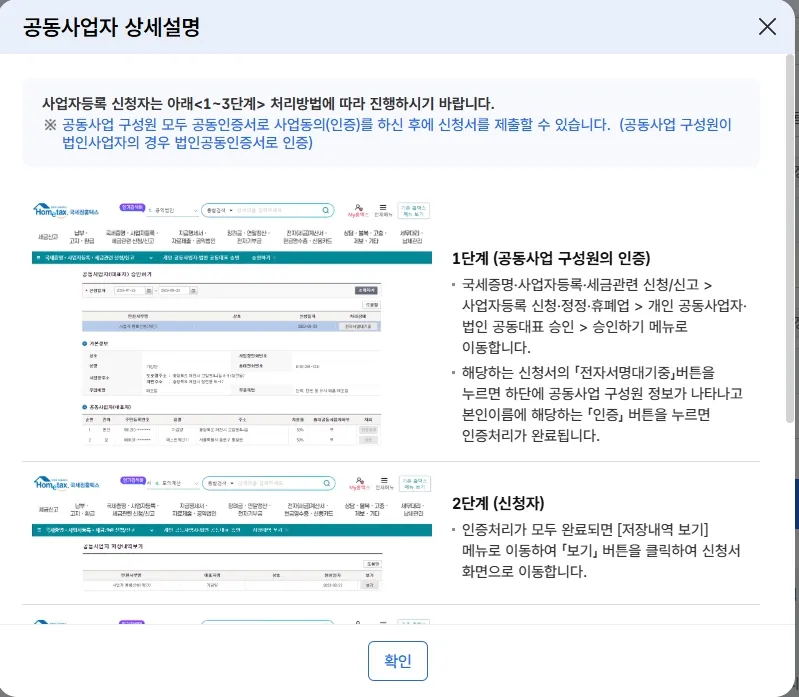
Task: Close the 공동사업자 상세설명 dialog
Action: [x=767, y=27]
